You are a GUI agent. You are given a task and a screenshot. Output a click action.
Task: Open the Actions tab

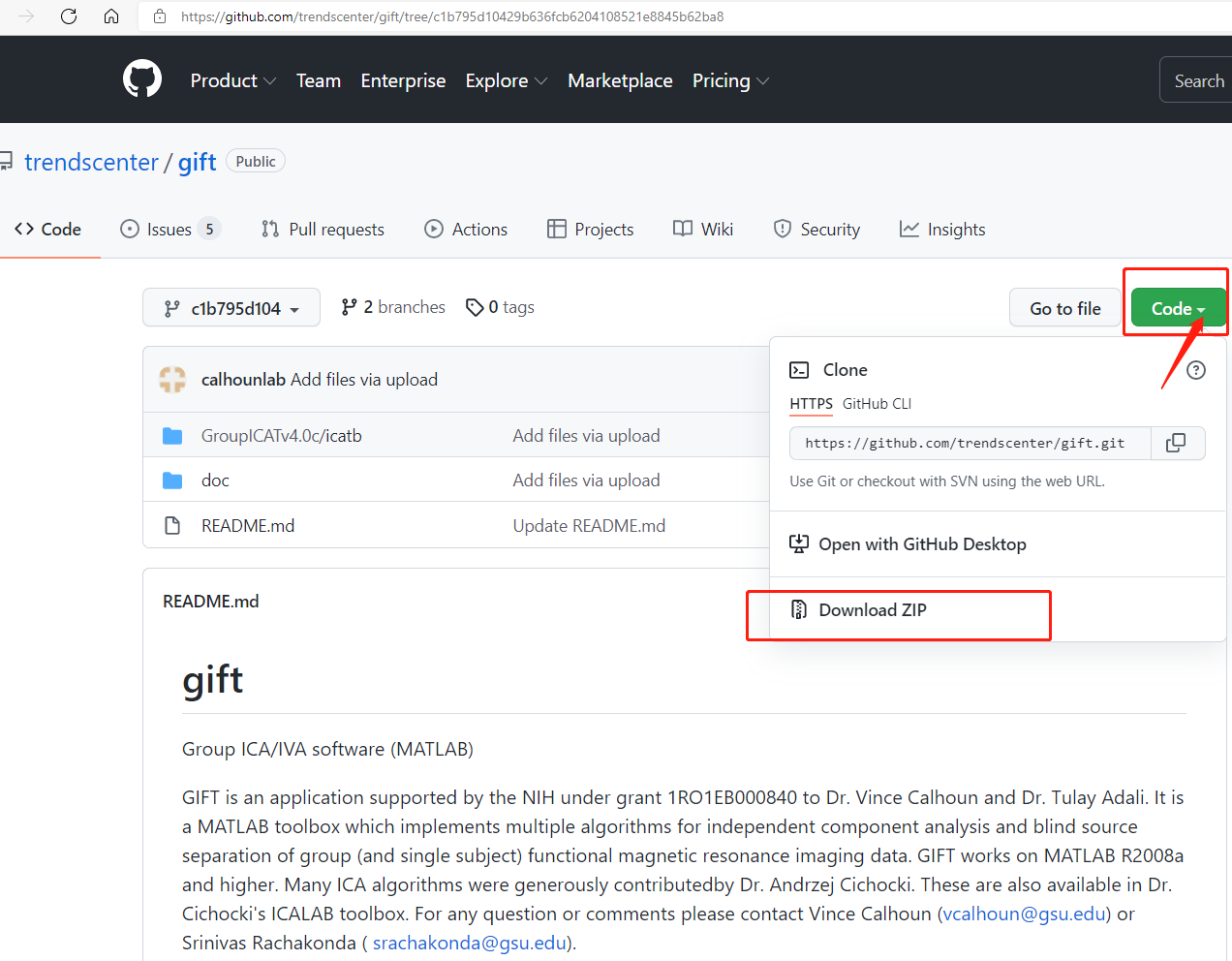coord(466,230)
